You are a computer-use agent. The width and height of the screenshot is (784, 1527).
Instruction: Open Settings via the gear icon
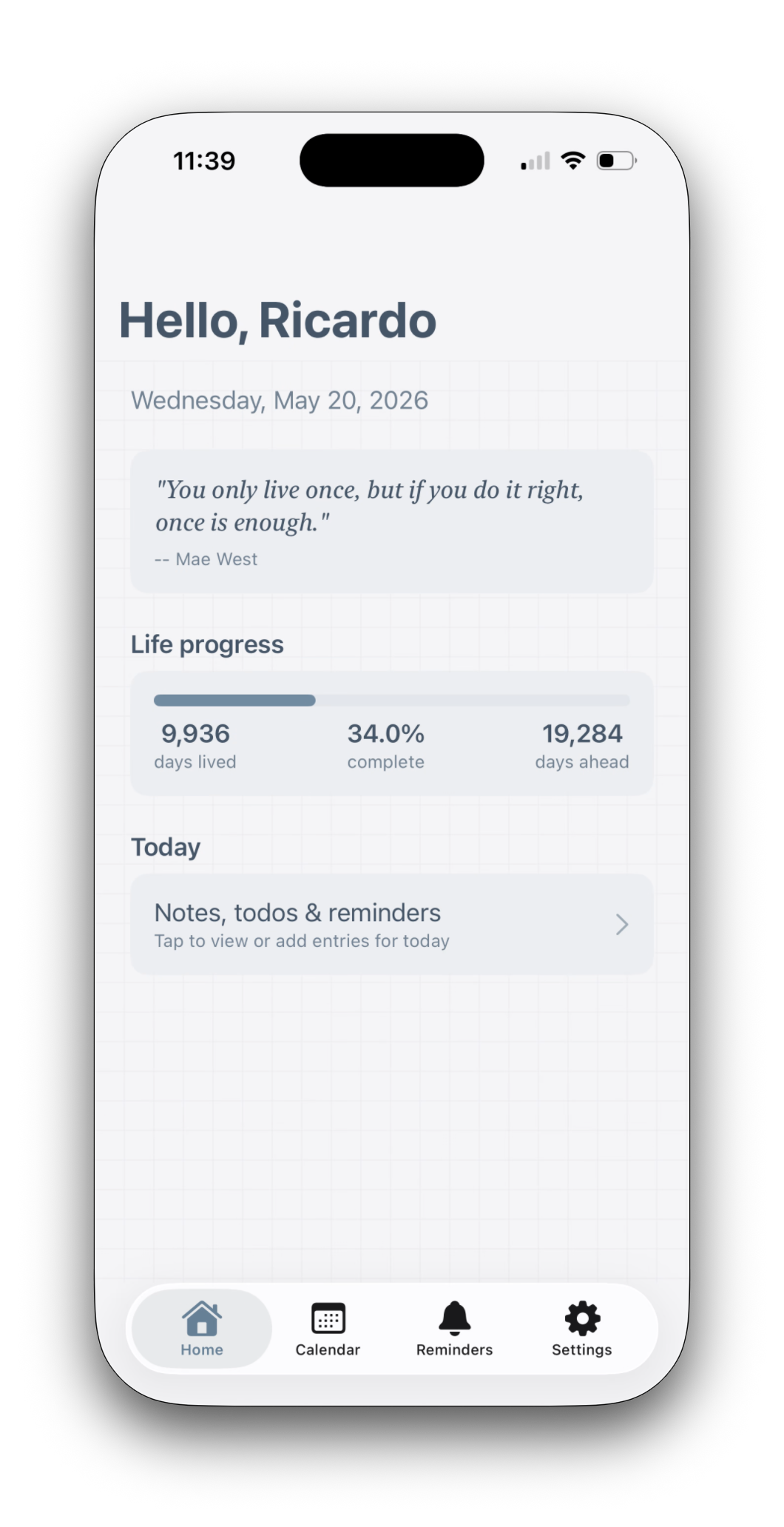click(582, 1318)
